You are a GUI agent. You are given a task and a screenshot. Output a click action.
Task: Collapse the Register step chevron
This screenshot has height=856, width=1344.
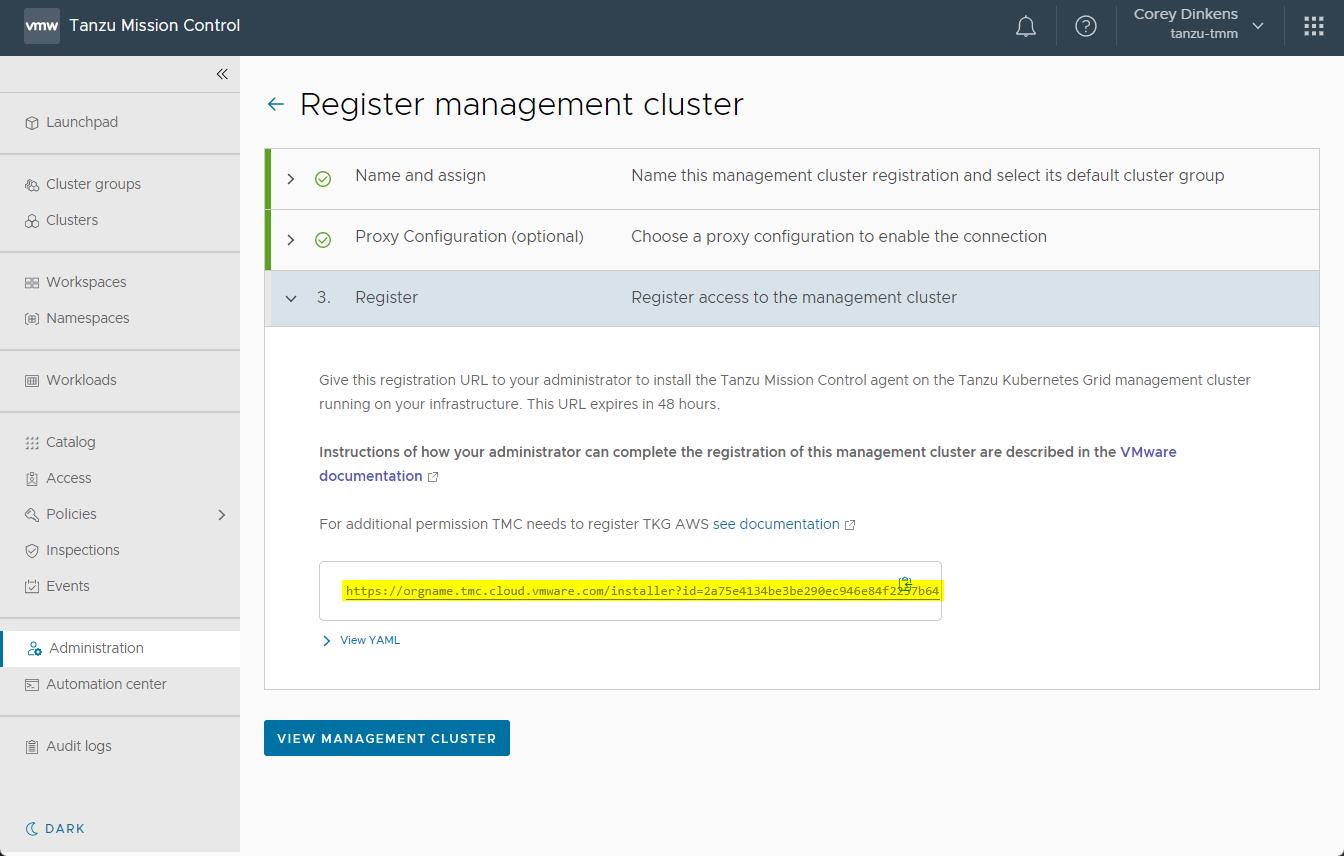tap(291, 298)
